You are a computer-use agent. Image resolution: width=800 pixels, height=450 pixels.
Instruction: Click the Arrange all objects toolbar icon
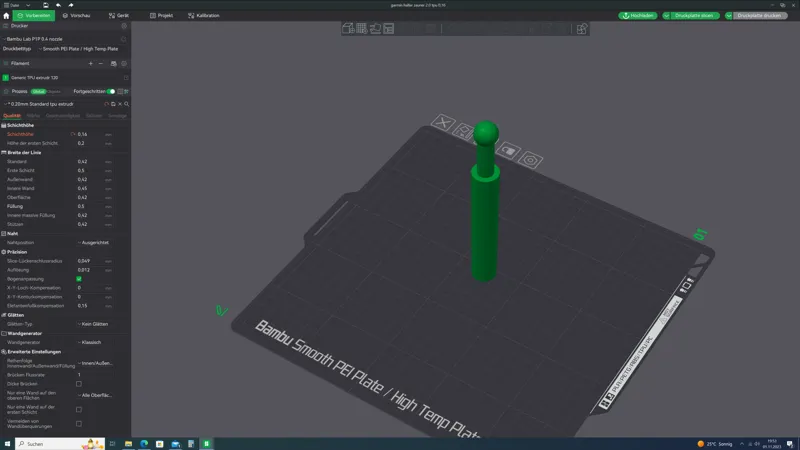coord(389,29)
